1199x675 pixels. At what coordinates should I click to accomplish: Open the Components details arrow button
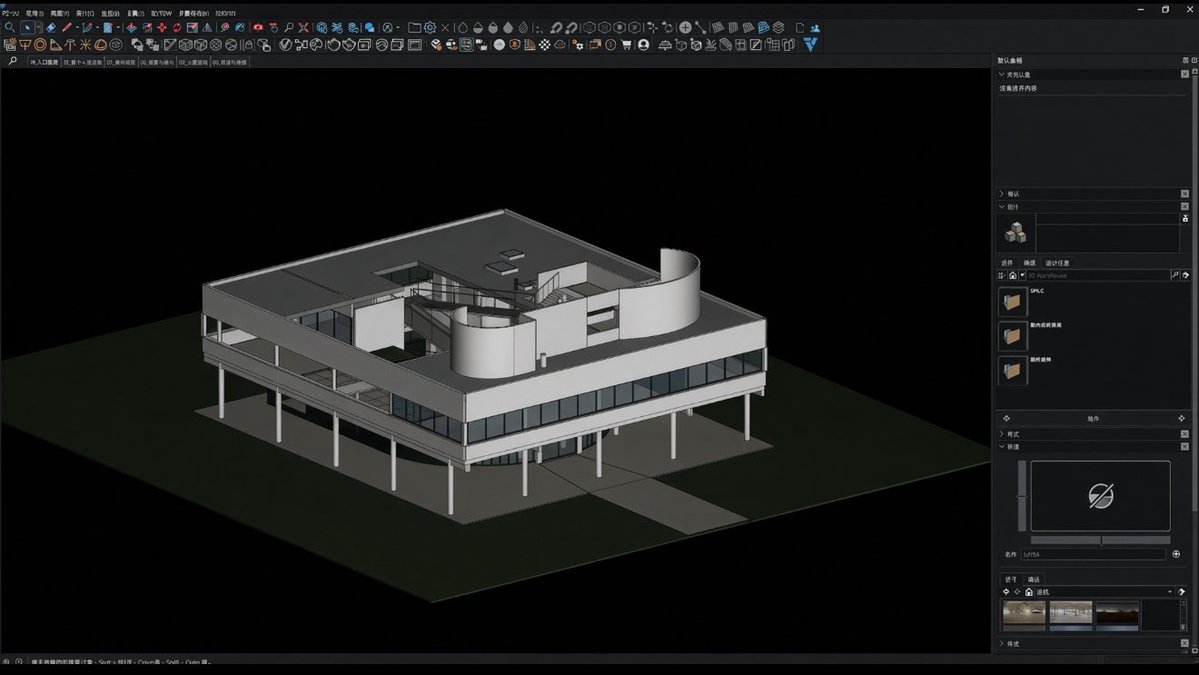(1186, 275)
